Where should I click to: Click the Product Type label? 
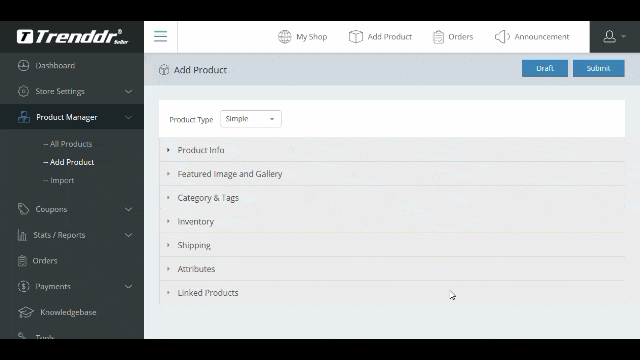pyautogui.click(x=191, y=120)
